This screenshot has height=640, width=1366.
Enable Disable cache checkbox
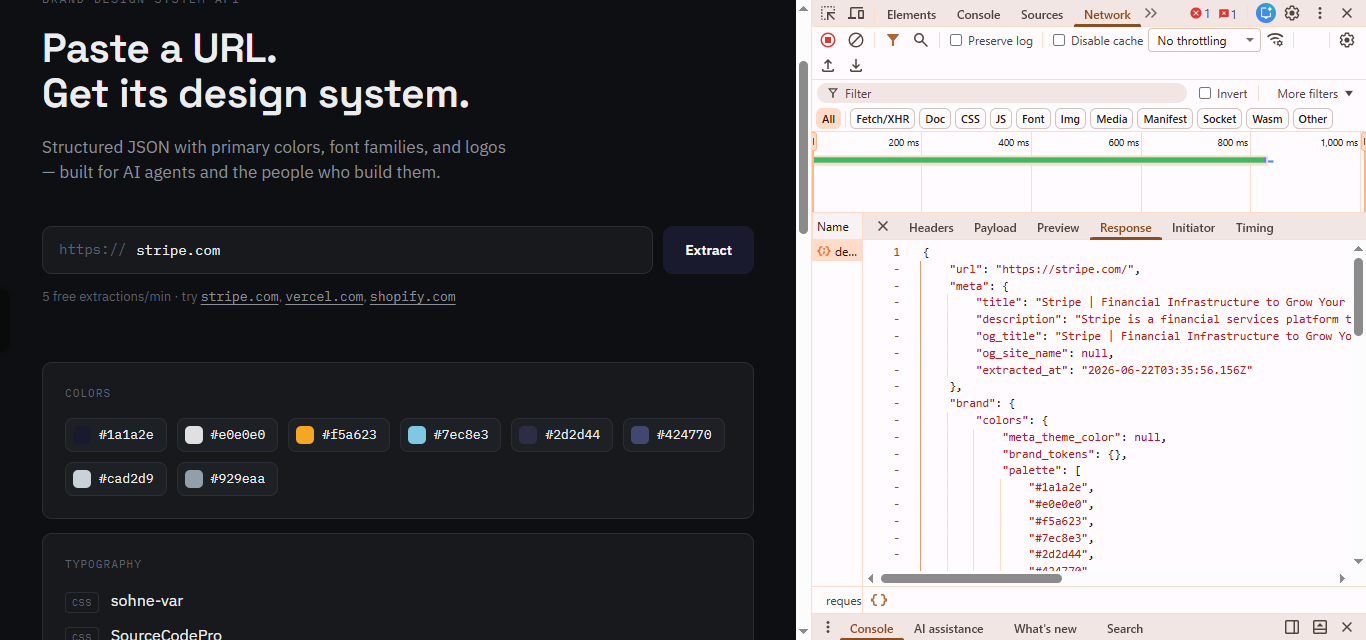[x=1059, y=40]
